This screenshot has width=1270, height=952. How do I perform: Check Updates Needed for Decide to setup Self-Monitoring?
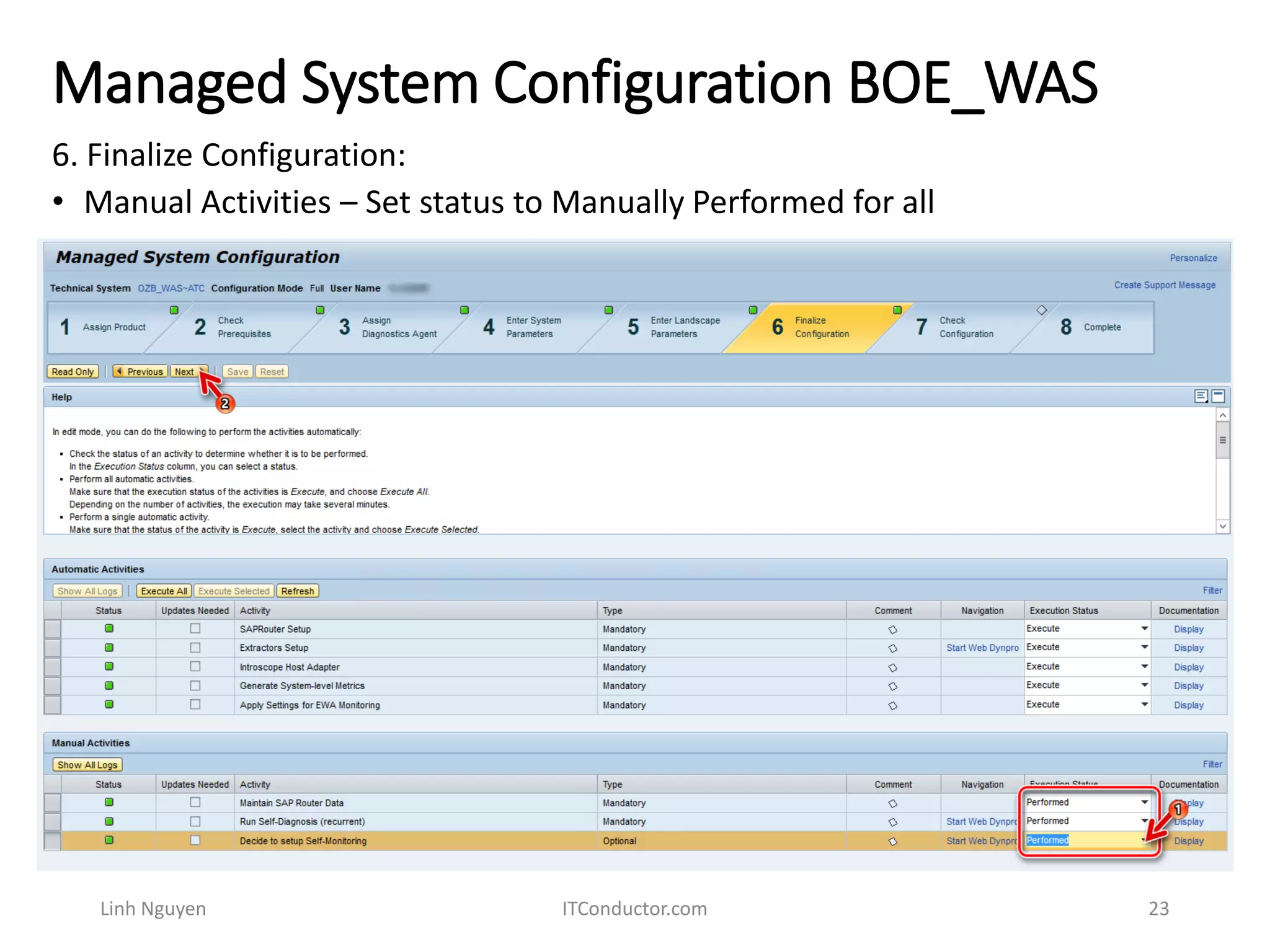[195, 840]
